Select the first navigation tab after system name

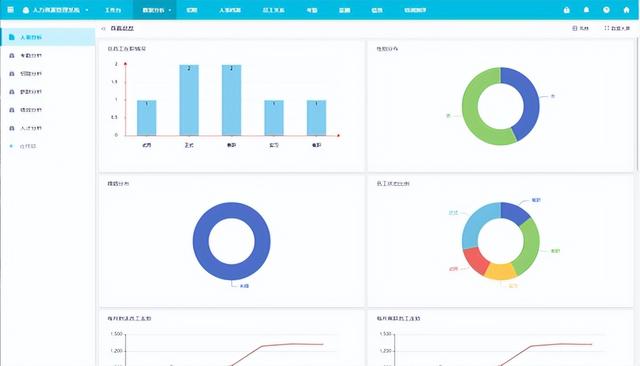(113, 10)
